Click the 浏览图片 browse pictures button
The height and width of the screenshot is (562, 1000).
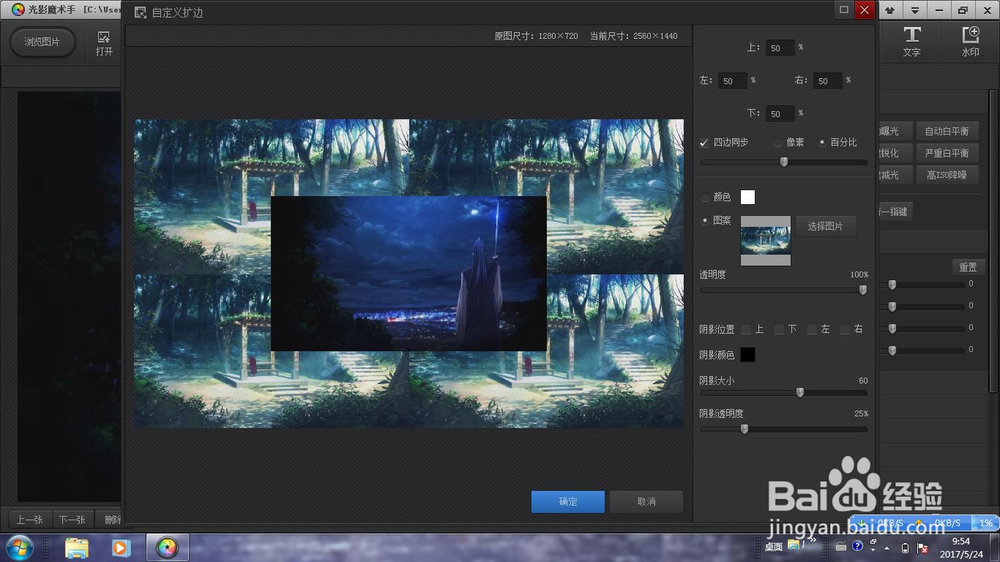coord(42,42)
